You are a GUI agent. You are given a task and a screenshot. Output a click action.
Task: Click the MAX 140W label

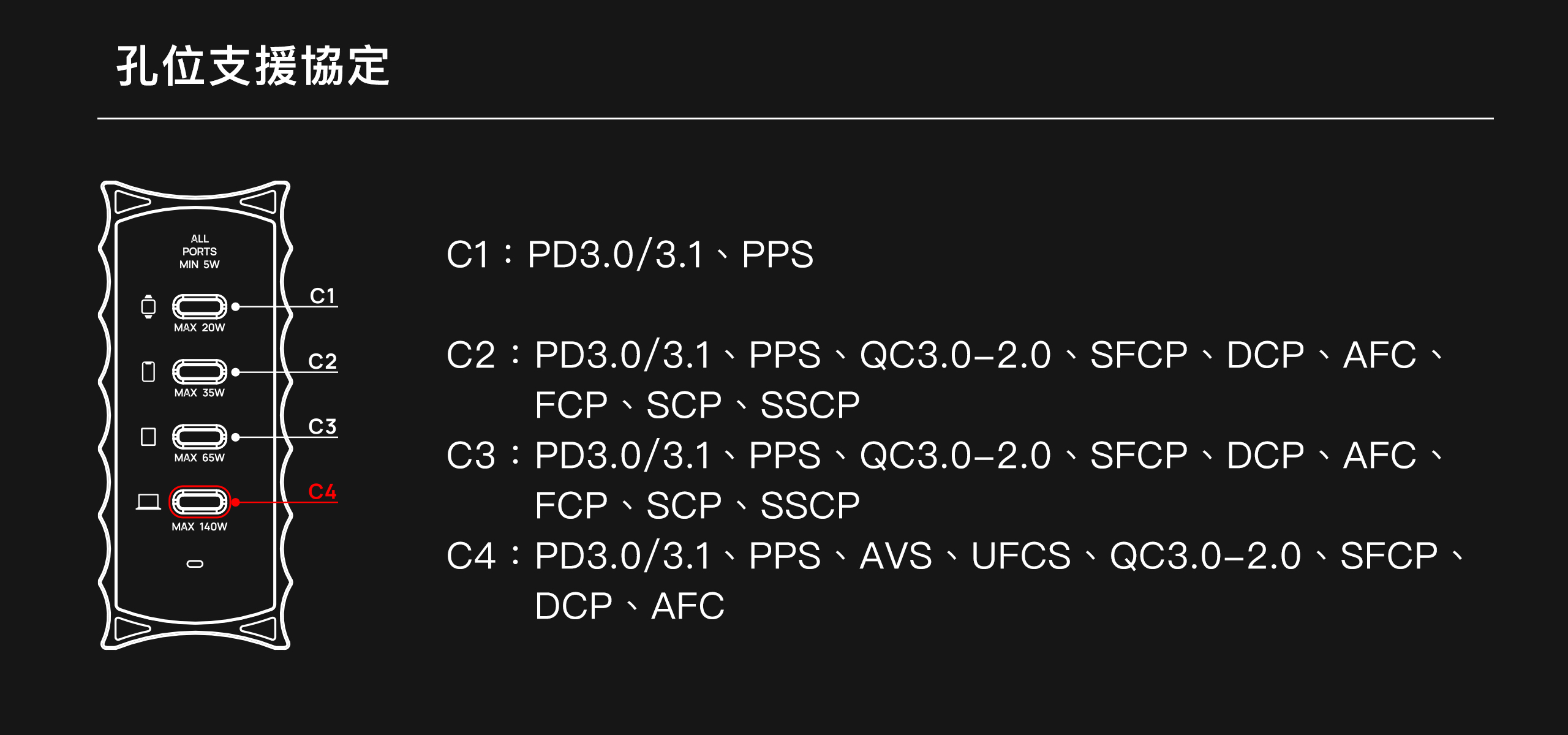point(199,527)
